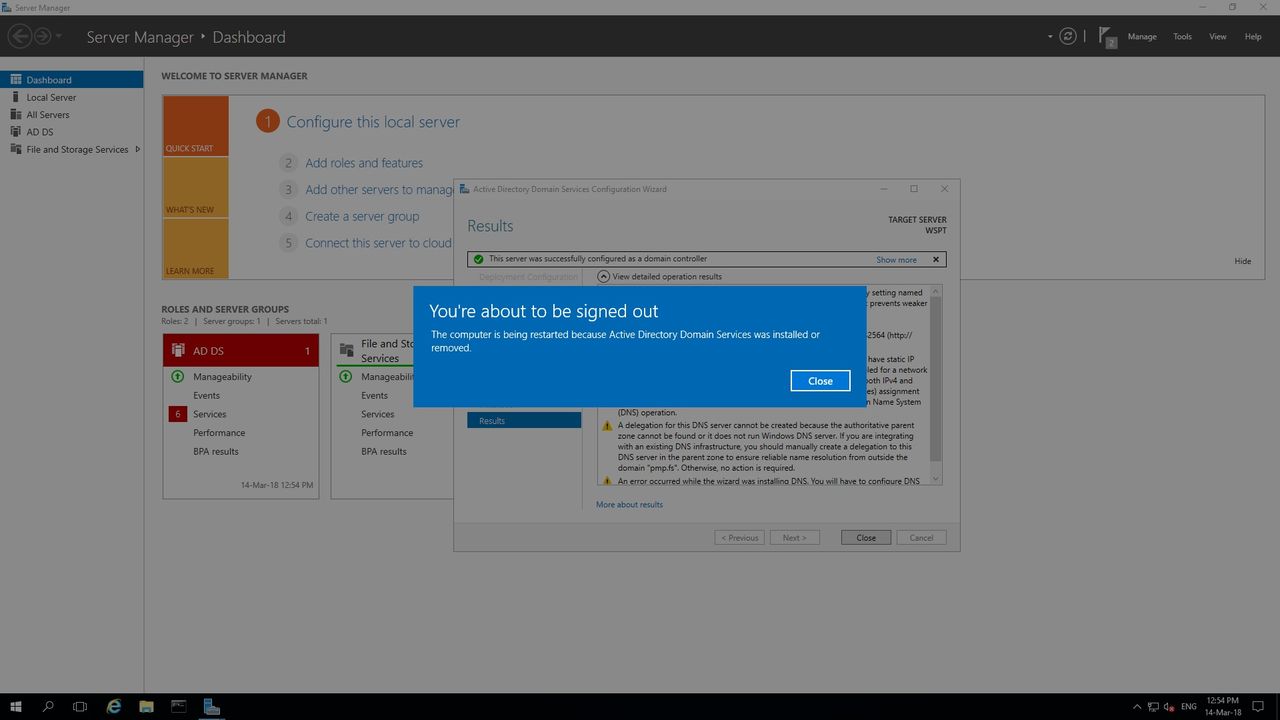Click File and Storage Manageability status icon
Viewport: 1280px width, 720px height.
pos(346,377)
